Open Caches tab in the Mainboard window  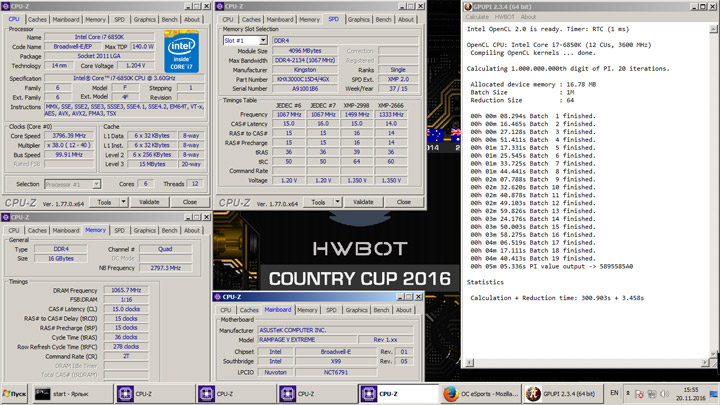pos(249,310)
